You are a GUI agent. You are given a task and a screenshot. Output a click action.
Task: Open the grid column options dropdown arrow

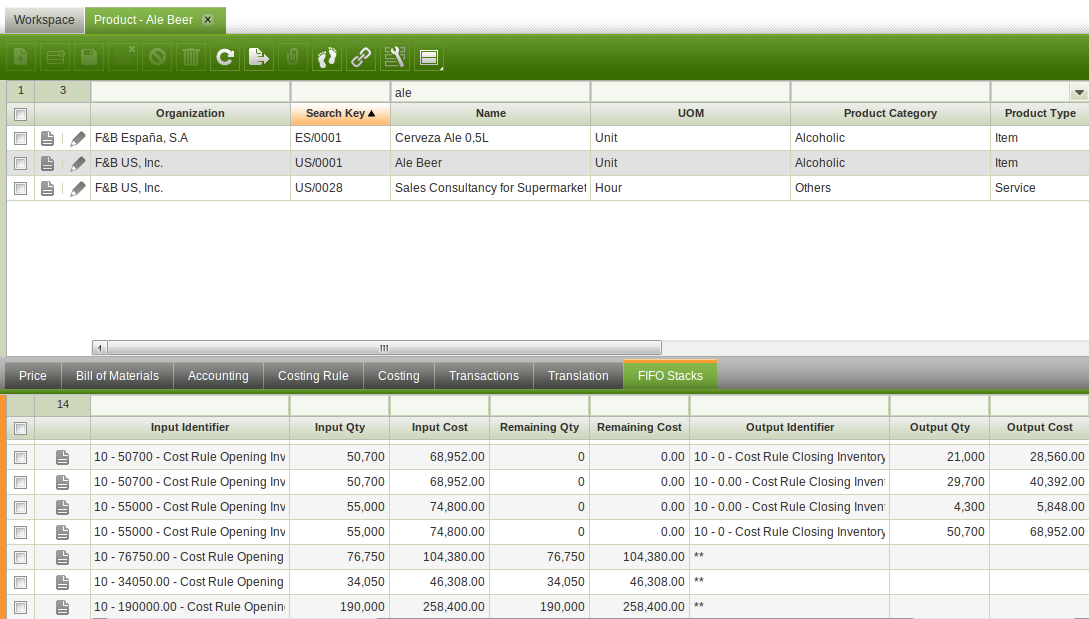[1078, 92]
